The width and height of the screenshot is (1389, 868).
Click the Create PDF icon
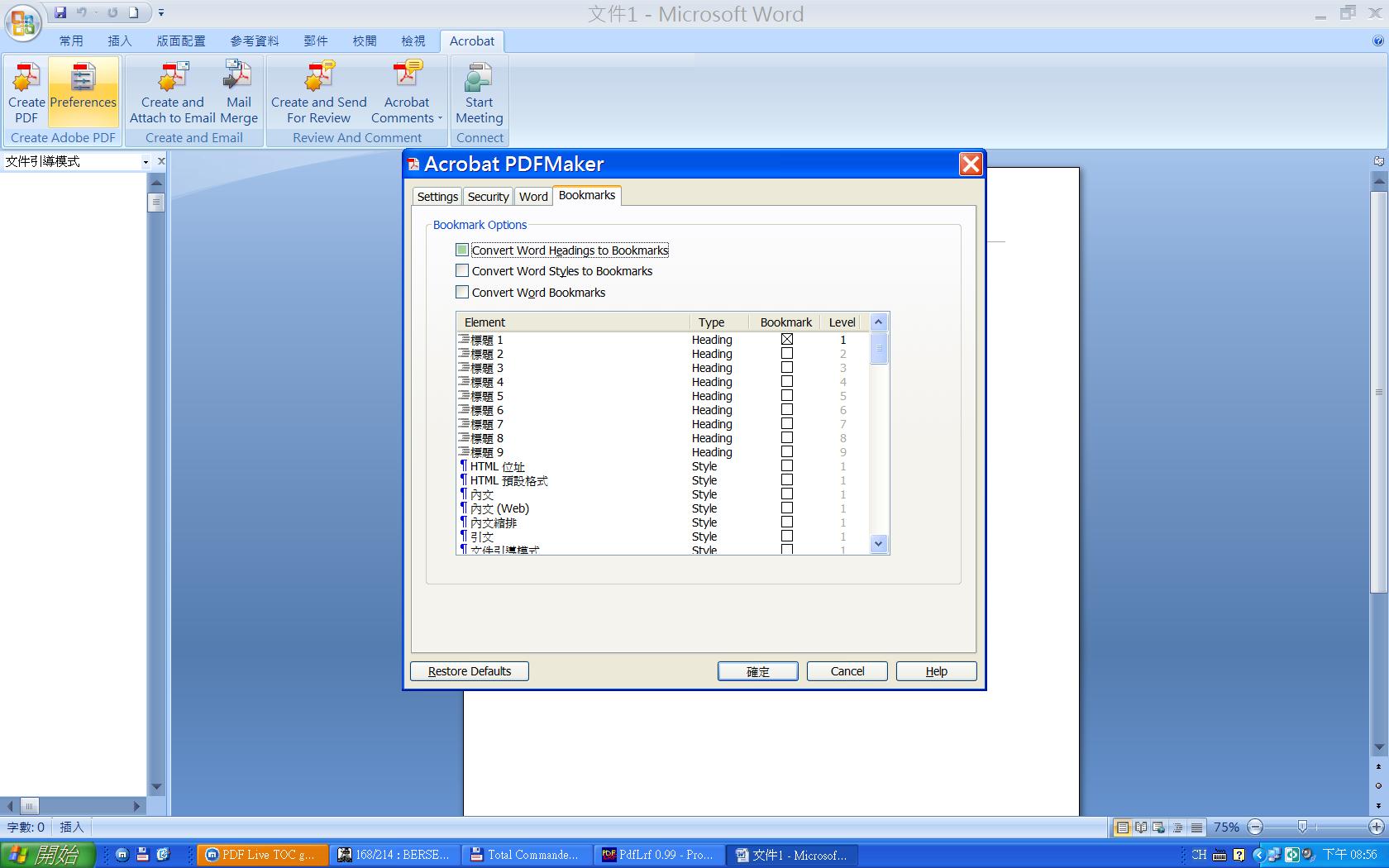point(26,93)
